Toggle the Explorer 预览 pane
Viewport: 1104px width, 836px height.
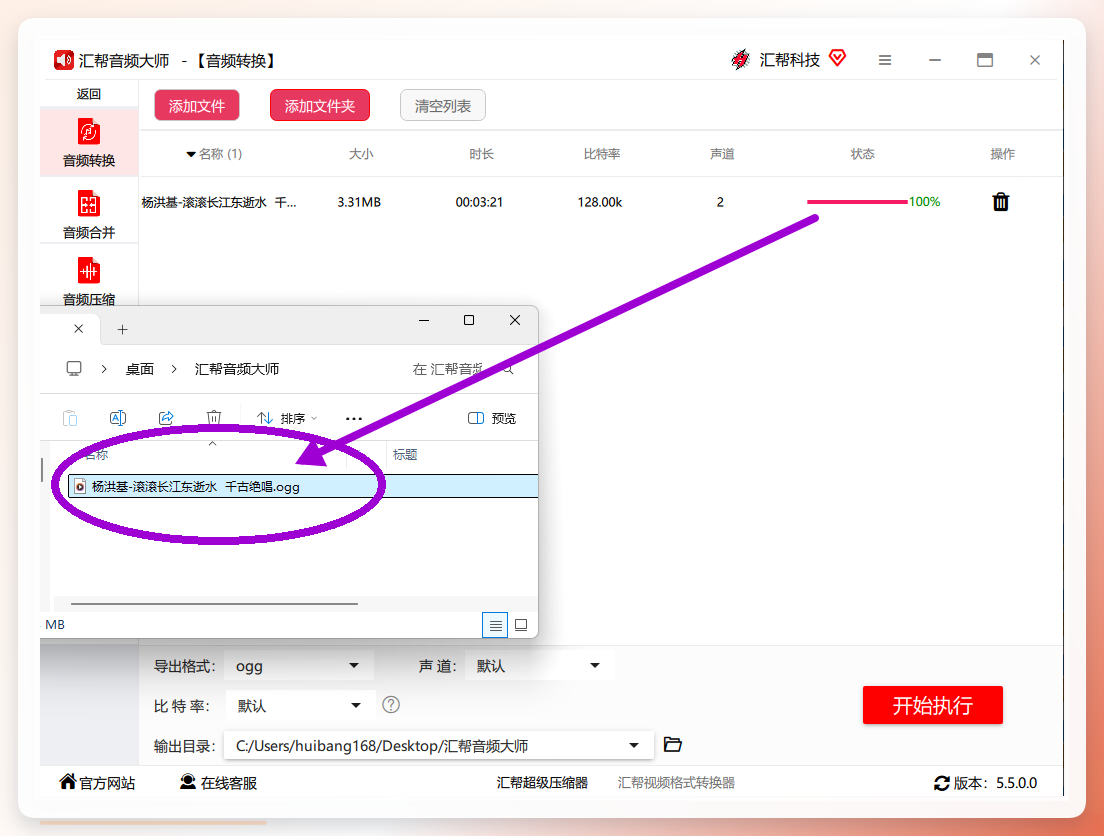coord(492,418)
